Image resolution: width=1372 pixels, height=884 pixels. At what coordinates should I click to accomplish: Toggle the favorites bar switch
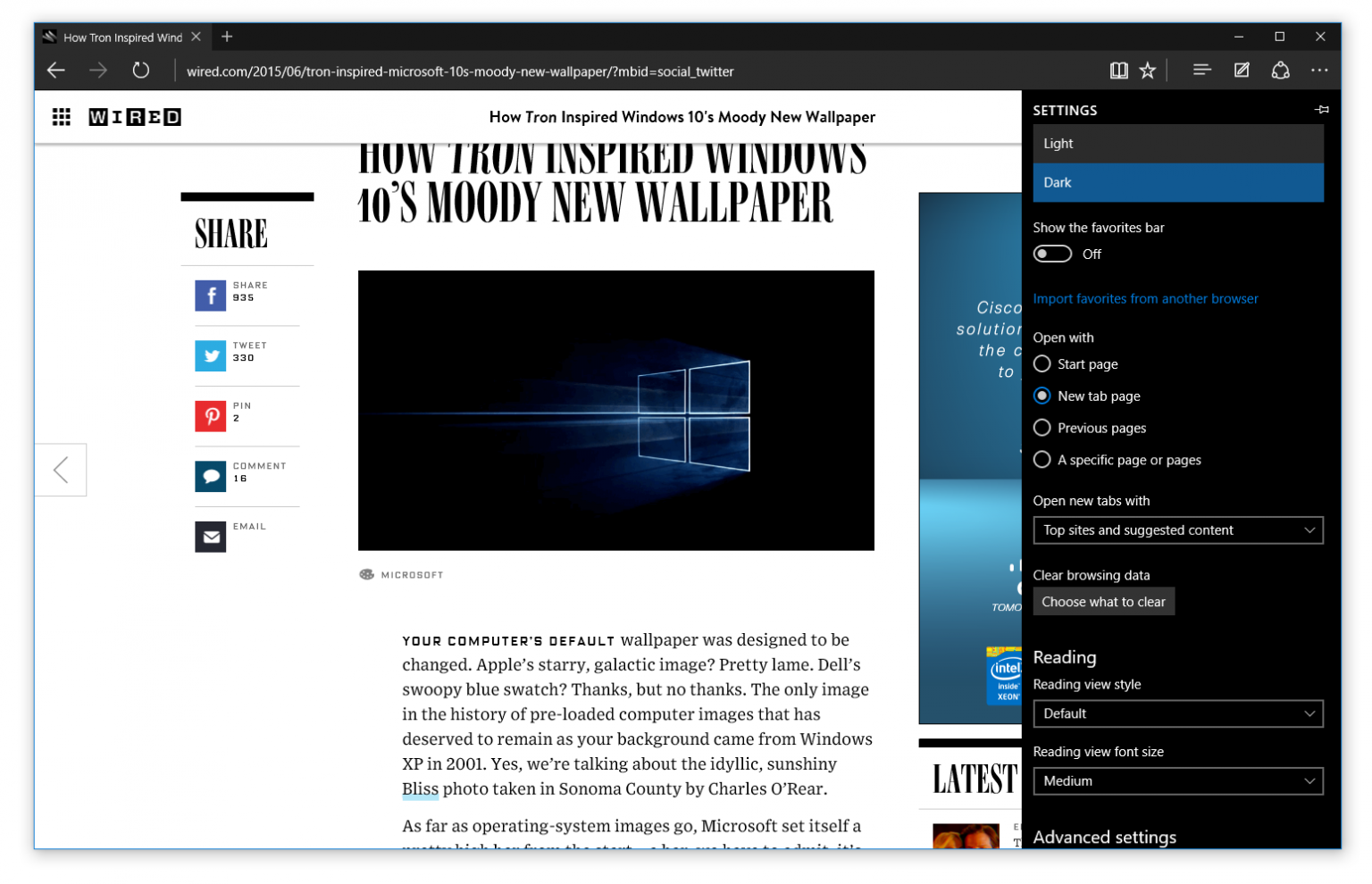pyautogui.click(x=1052, y=254)
